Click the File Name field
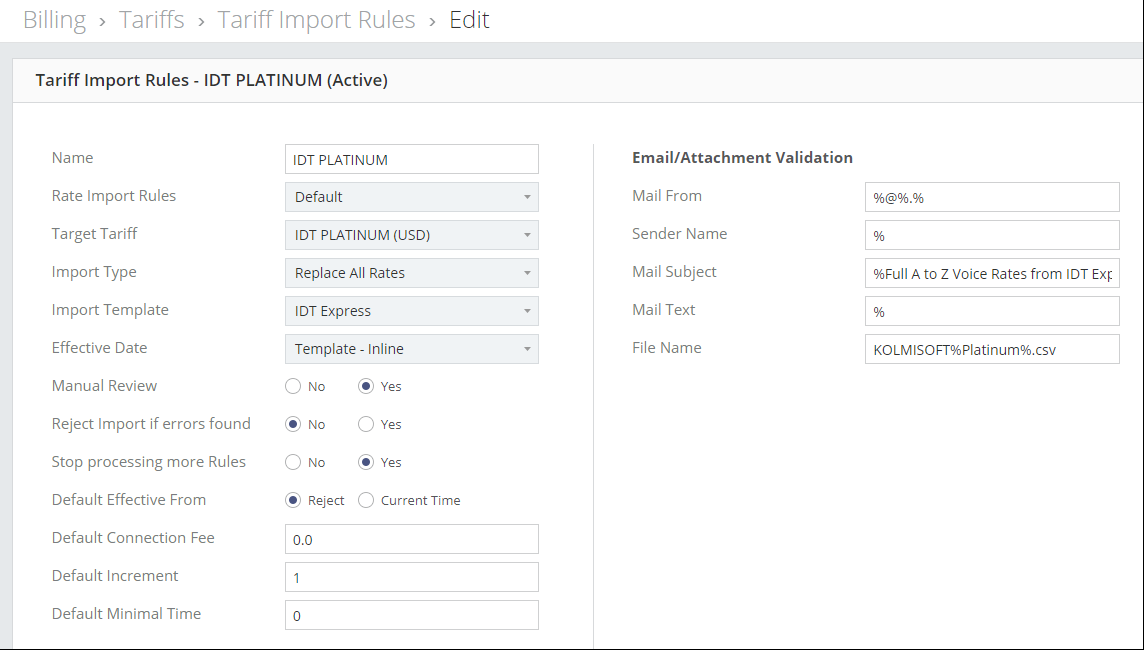 (992, 349)
